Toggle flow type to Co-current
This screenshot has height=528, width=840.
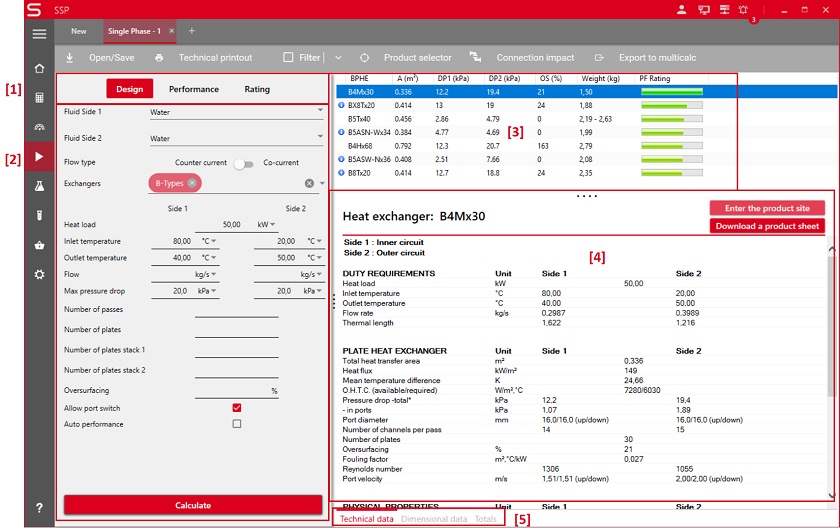click(243, 163)
